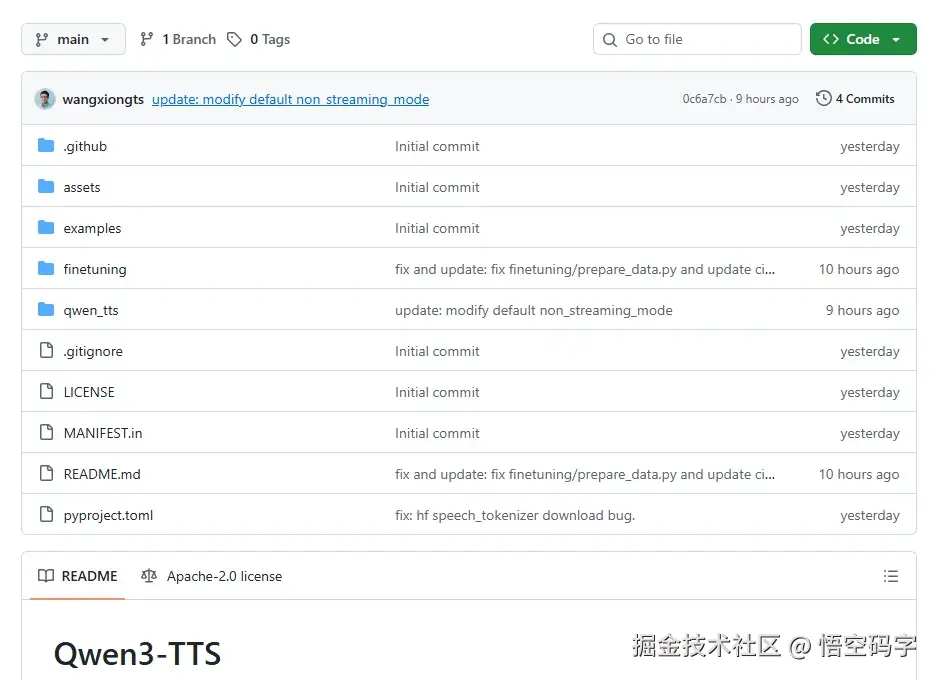
Task: Click the finetuning folder icon
Action: (x=46, y=269)
